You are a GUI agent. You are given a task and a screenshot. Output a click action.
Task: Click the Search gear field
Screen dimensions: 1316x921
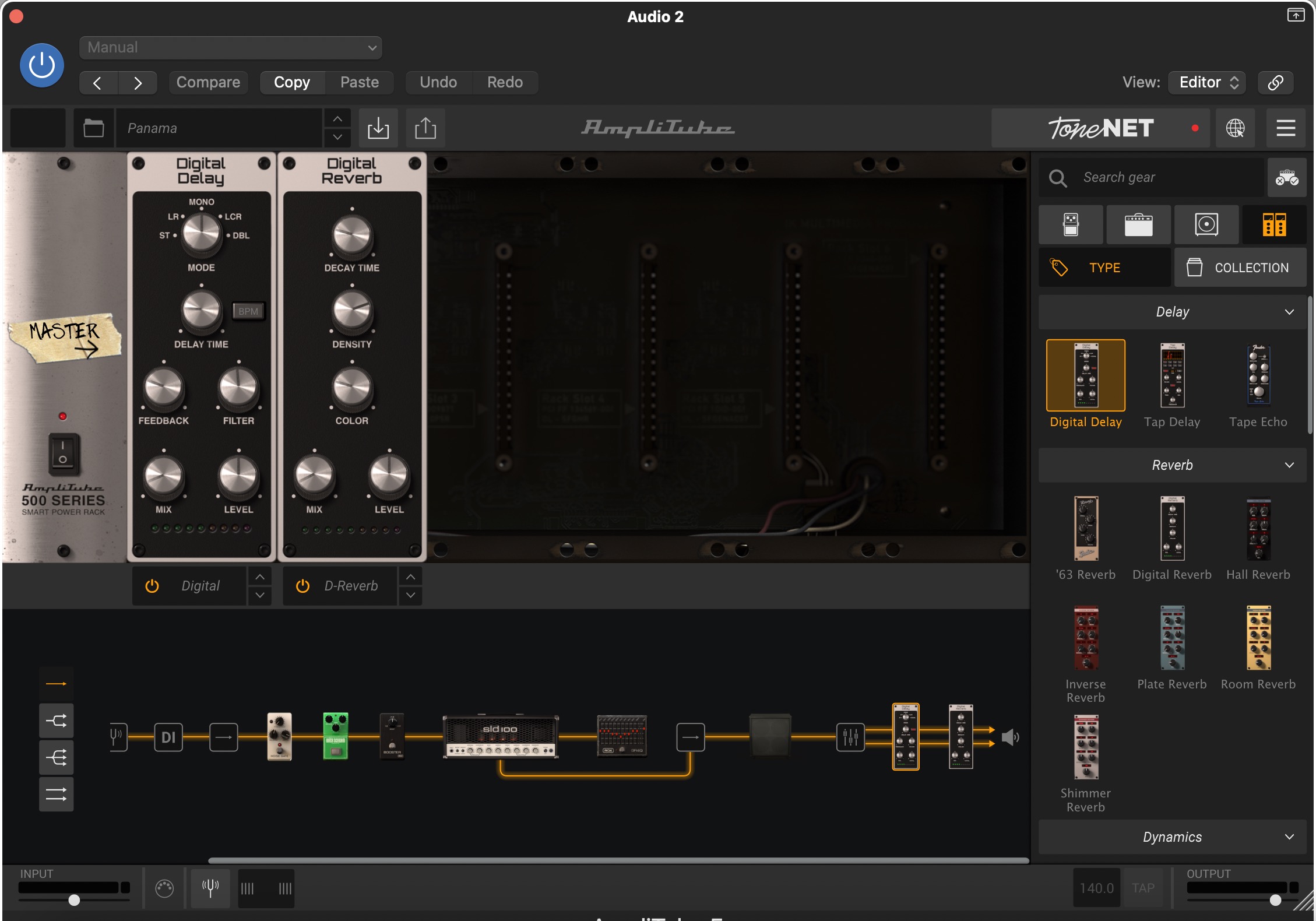(x=1152, y=177)
